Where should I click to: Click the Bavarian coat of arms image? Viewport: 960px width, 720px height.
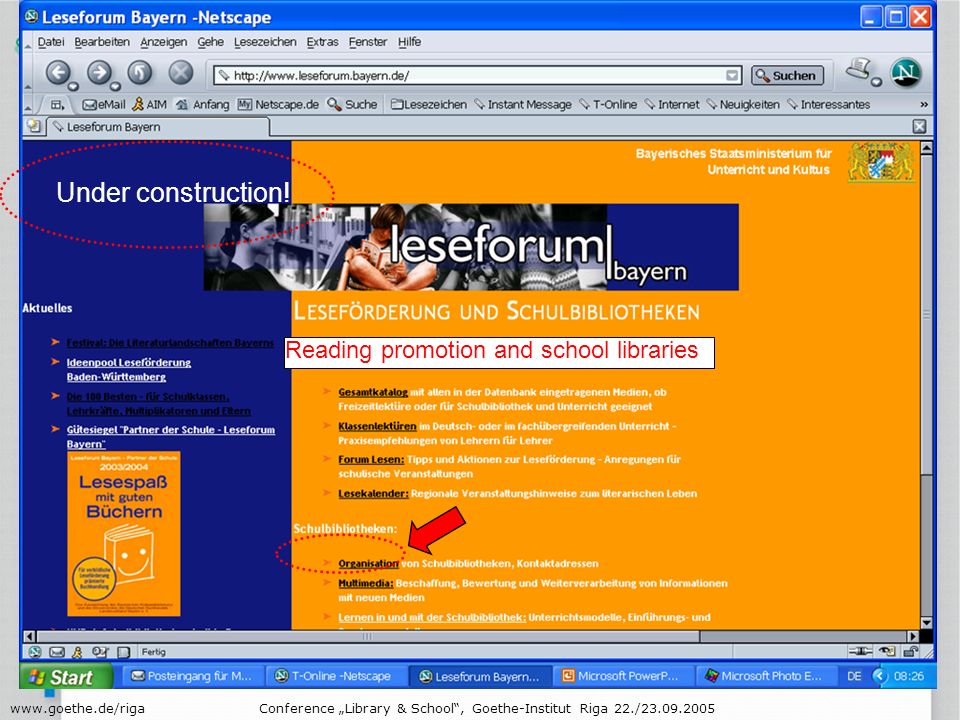(881, 162)
